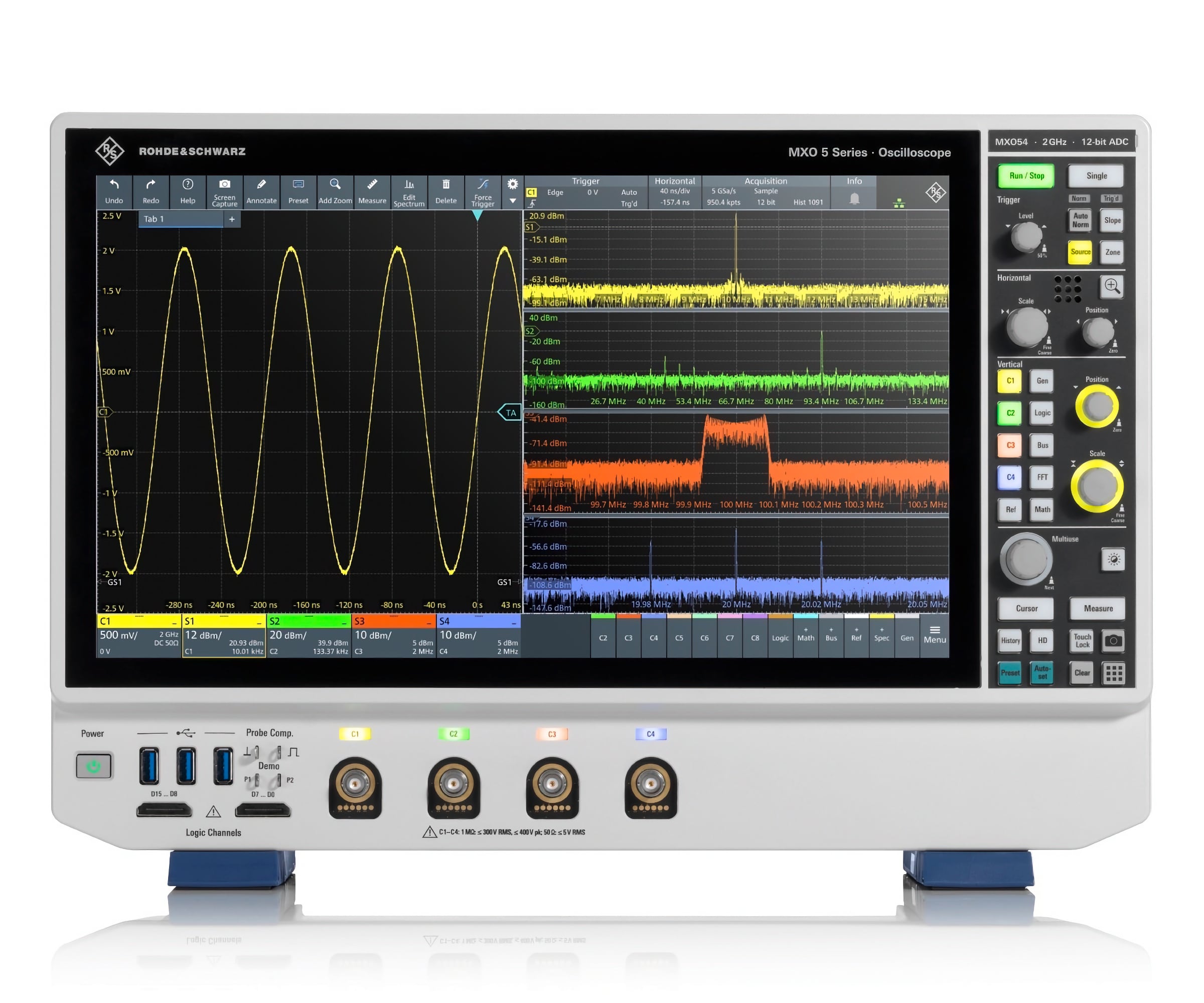Click the Horizontal Scale knob
Screen dimensions: 1204x1003
click(1027, 327)
